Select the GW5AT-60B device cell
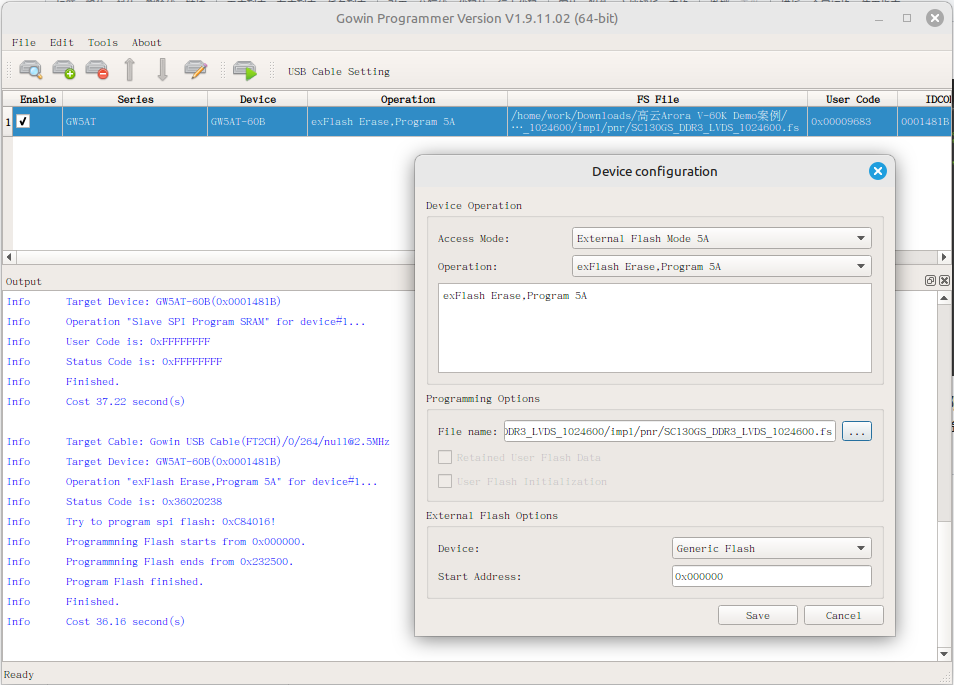 pyautogui.click(x=257, y=121)
